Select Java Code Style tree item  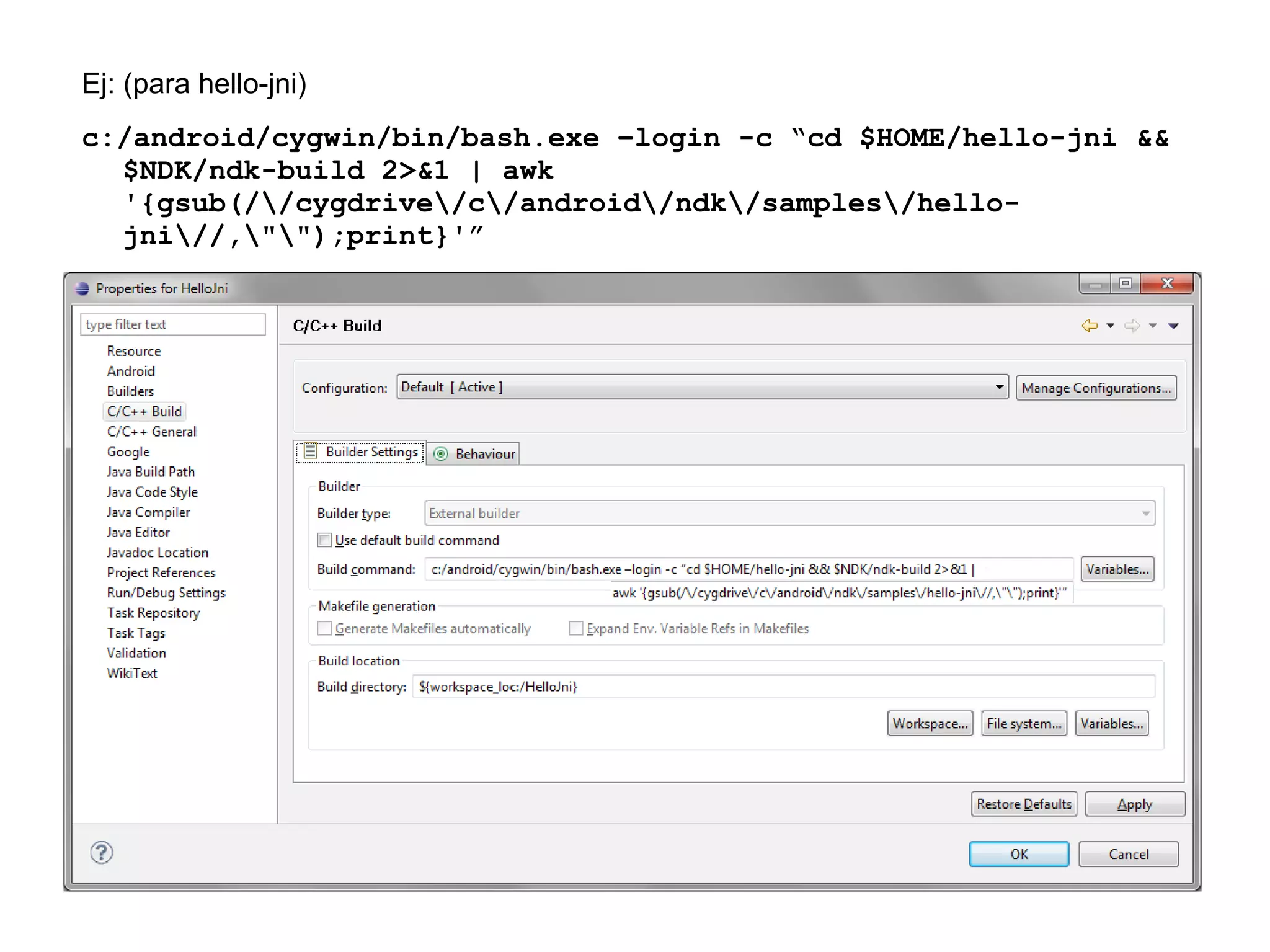pos(152,492)
